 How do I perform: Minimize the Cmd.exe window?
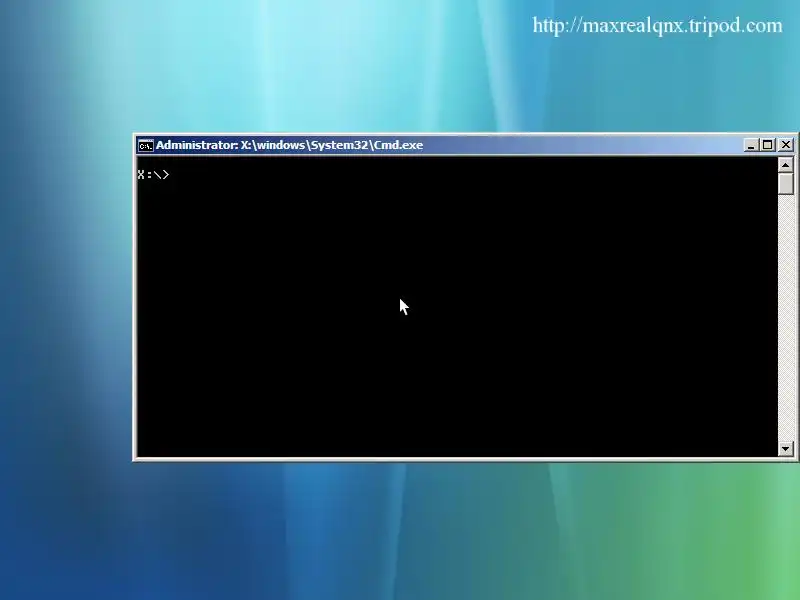(750, 145)
